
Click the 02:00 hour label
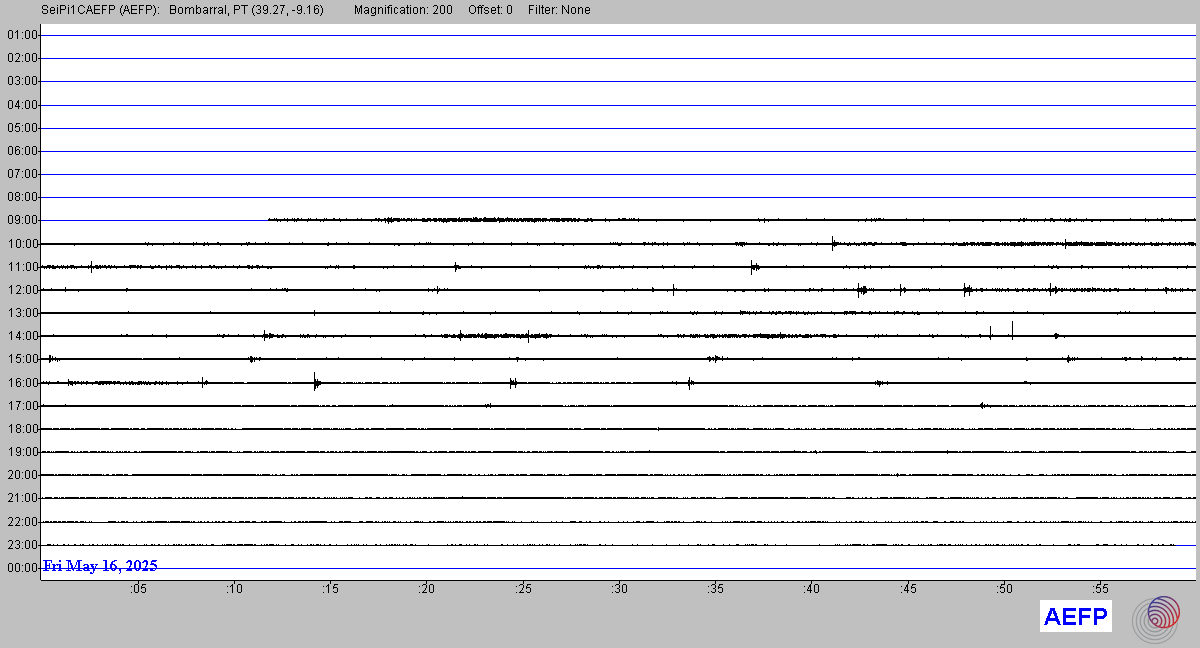coord(22,58)
